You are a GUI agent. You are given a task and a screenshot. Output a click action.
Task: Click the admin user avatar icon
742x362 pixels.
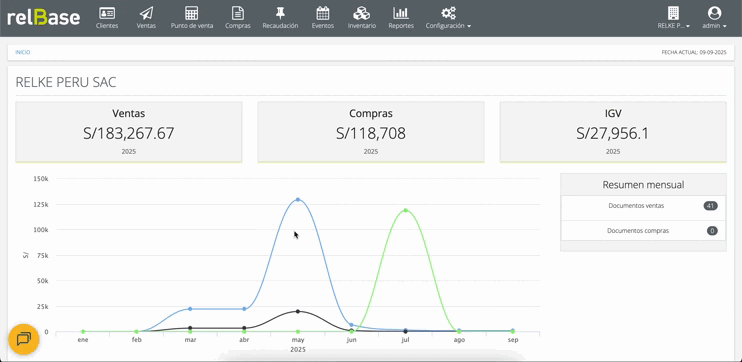[x=714, y=13]
